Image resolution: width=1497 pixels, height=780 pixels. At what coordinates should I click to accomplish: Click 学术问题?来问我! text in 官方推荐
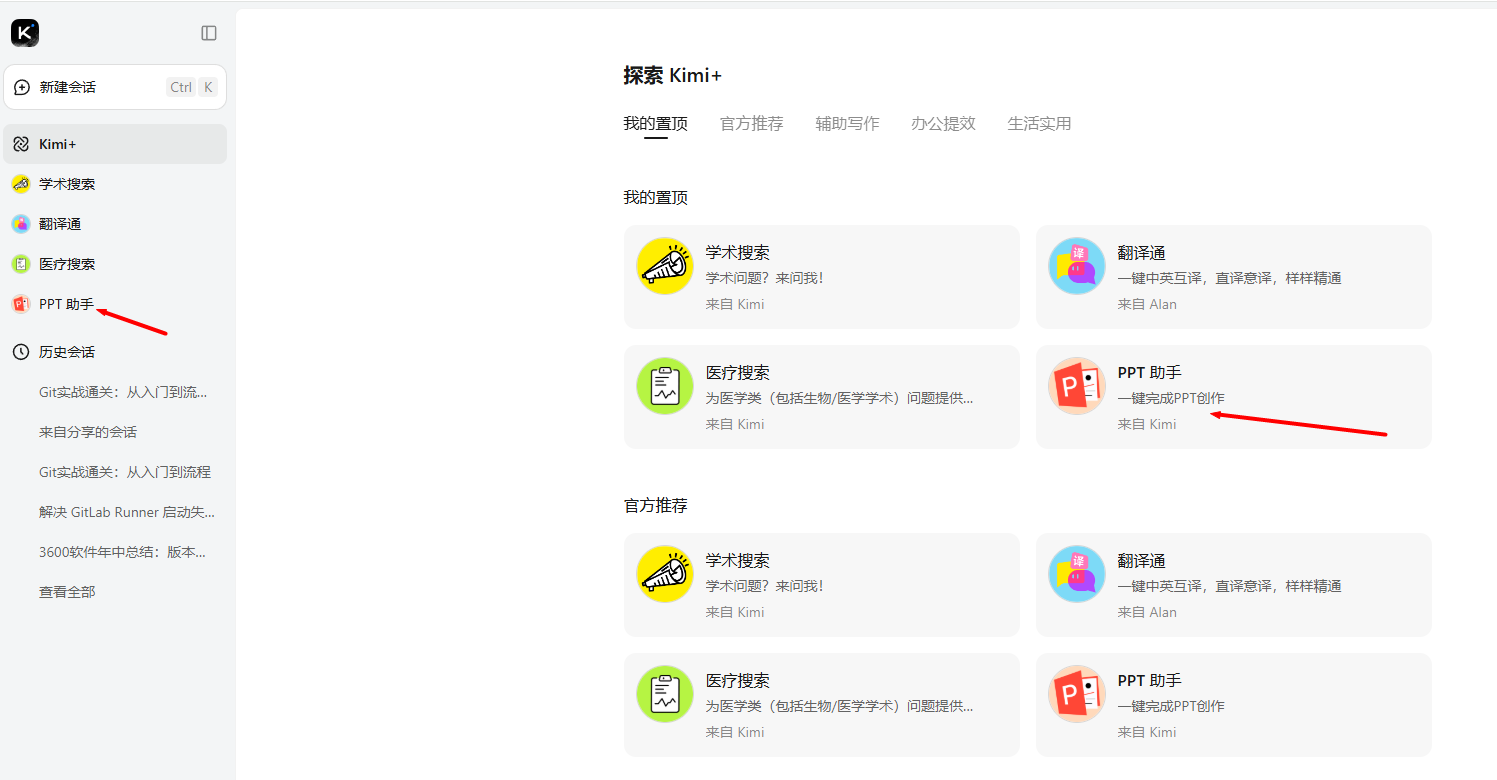(x=765, y=586)
